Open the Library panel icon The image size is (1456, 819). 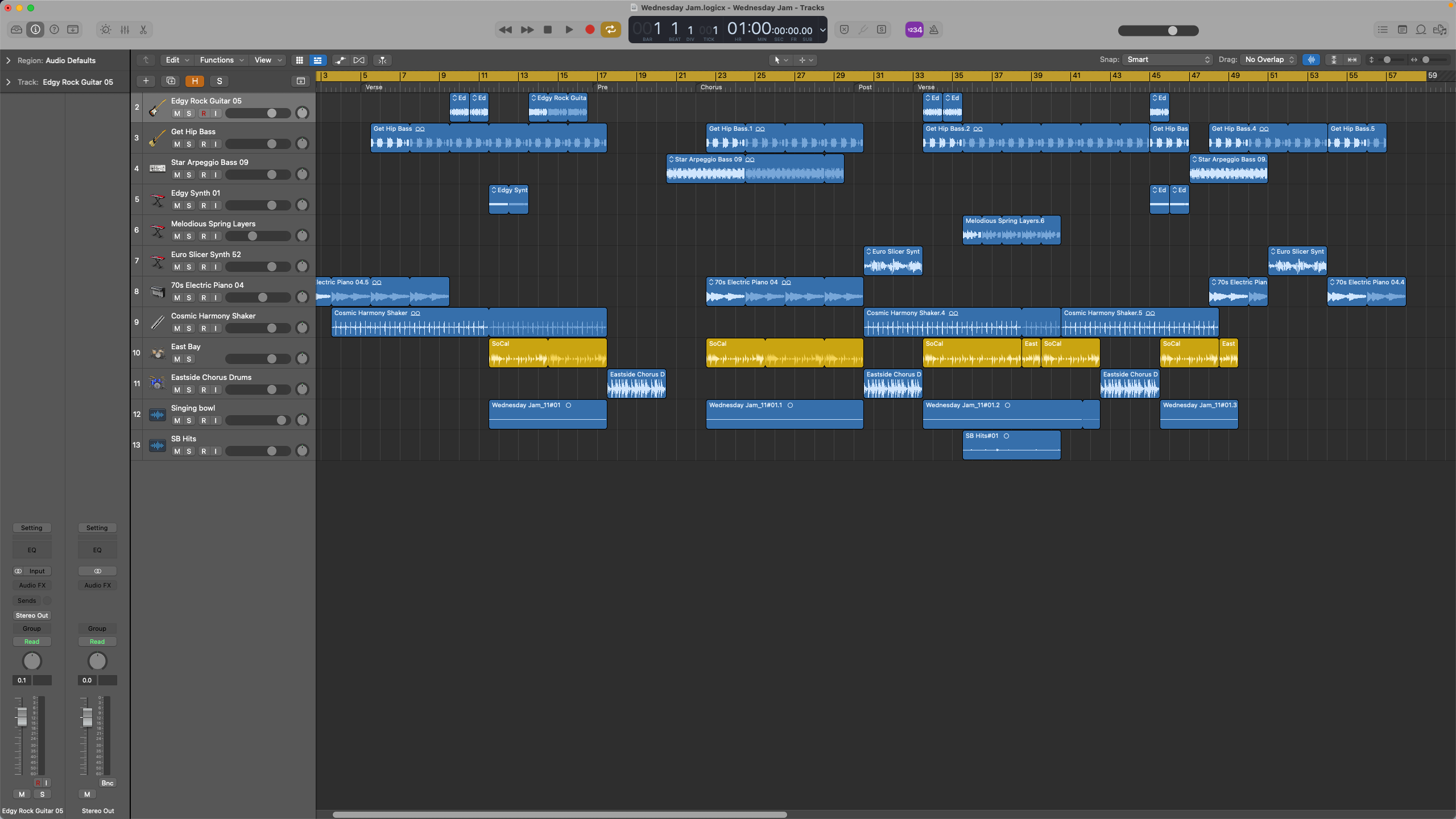(x=16, y=30)
